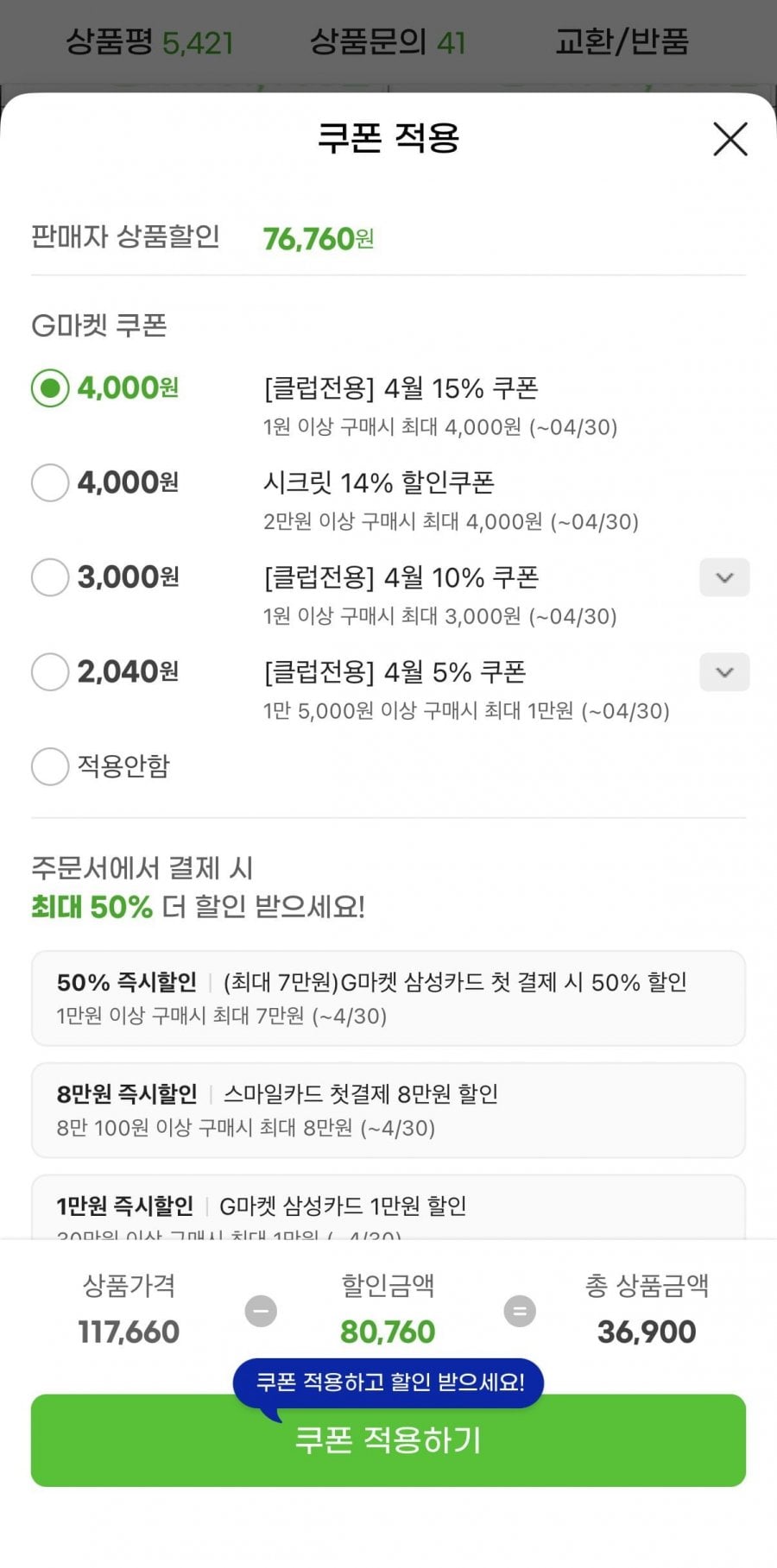Tap the gray minus icon before 할인금액
This screenshot has width=777, height=1568.
coord(261,1311)
